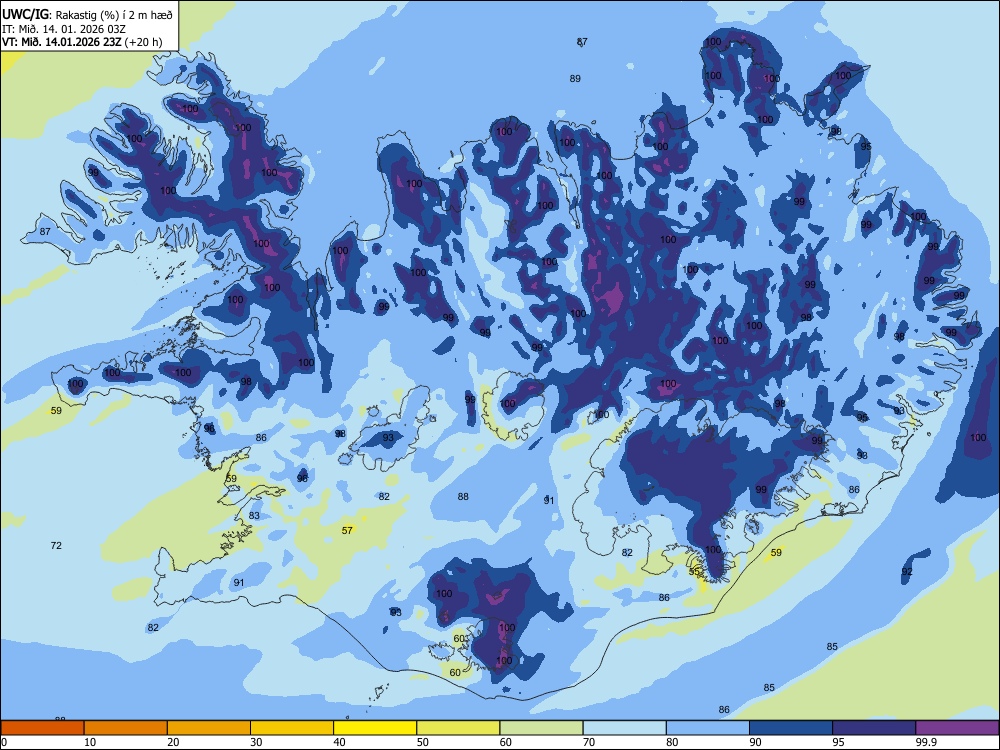This screenshot has height=750, width=1000.
Task: Click the legend scale label '40'
Action: click(339, 742)
